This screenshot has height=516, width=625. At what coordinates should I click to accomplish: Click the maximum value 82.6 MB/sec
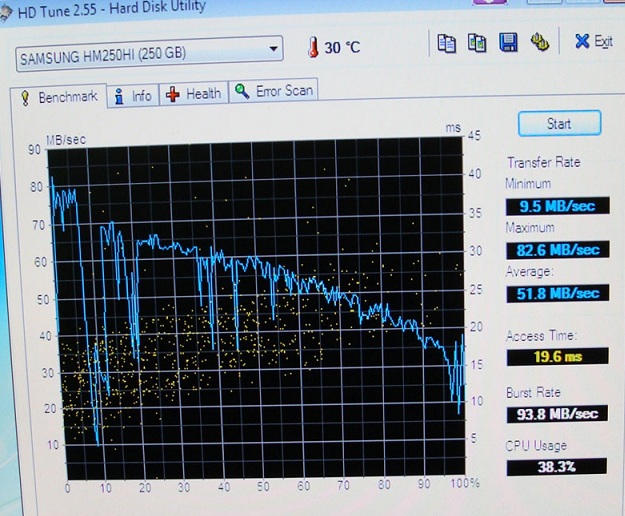[x=558, y=250]
